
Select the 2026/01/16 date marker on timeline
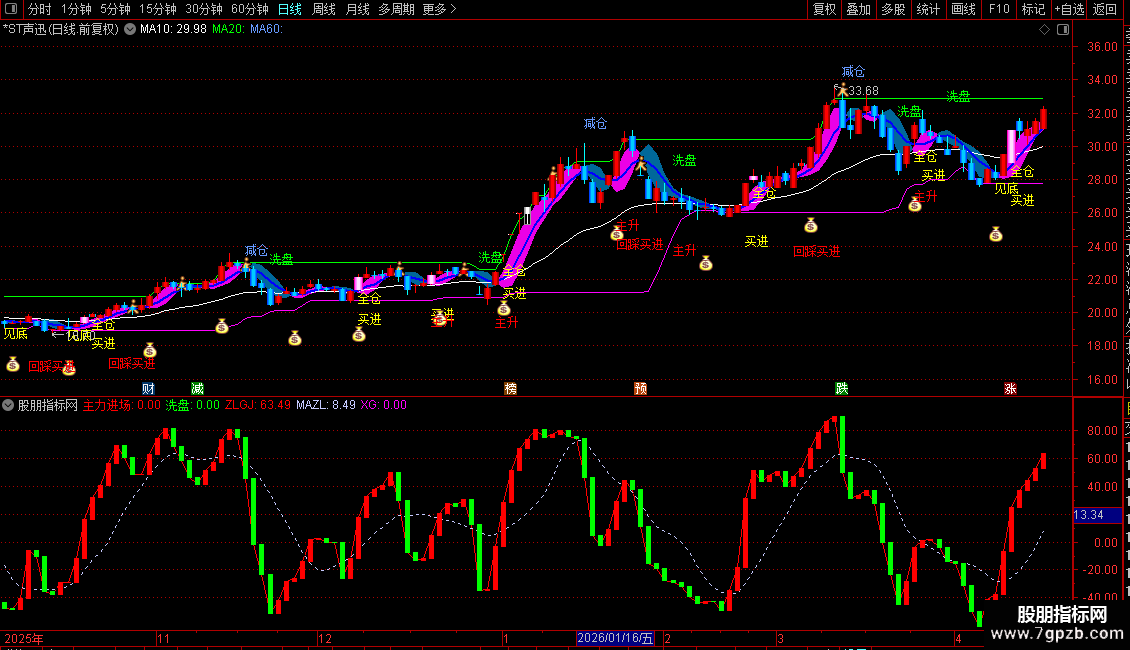(x=615, y=638)
